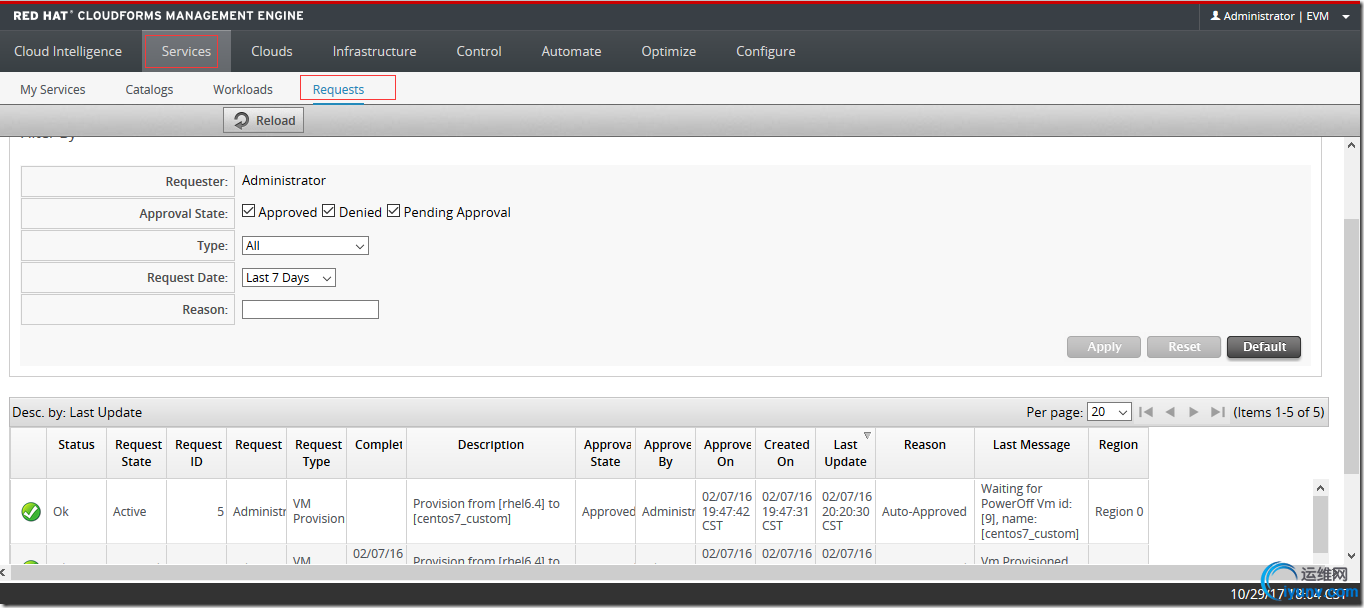Image resolution: width=1364 pixels, height=608 pixels.
Task: Click the Waiting for PowerOff message cell
Action: click(1031, 512)
